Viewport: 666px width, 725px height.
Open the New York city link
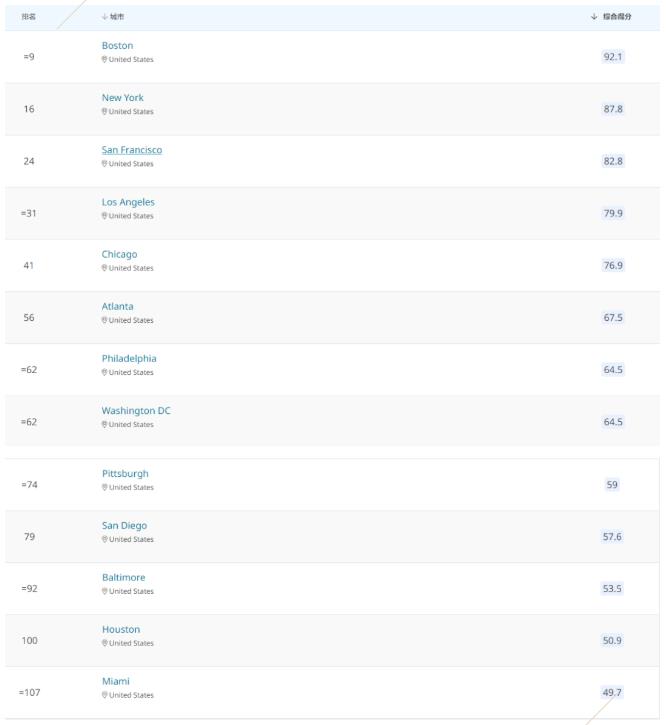point(123,98)
